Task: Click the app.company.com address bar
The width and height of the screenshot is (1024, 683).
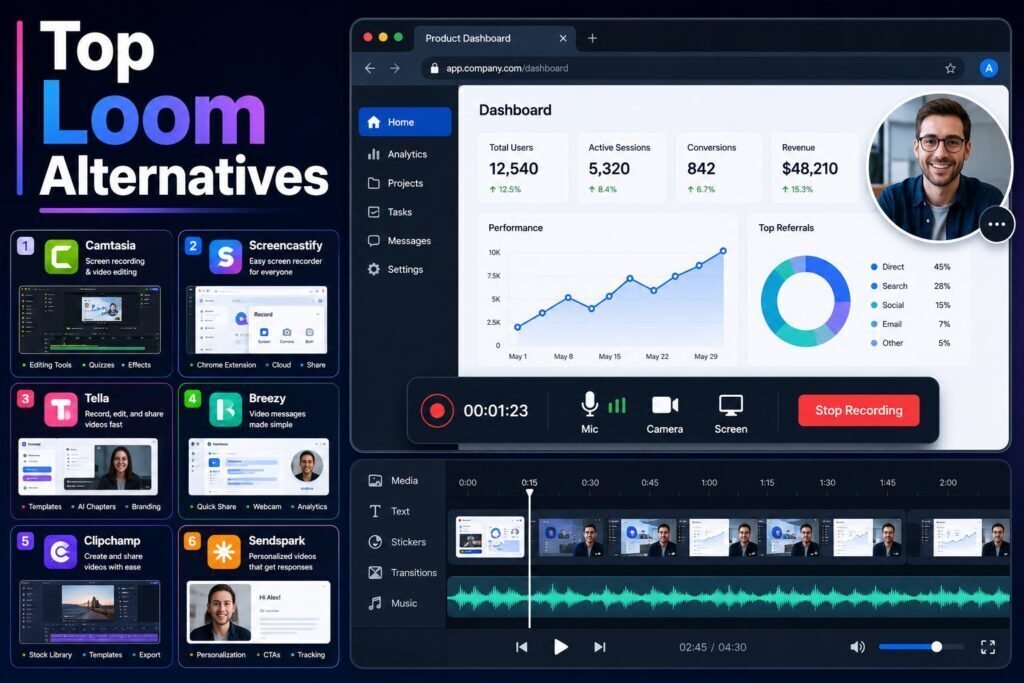Action: (x=692, y=68)
